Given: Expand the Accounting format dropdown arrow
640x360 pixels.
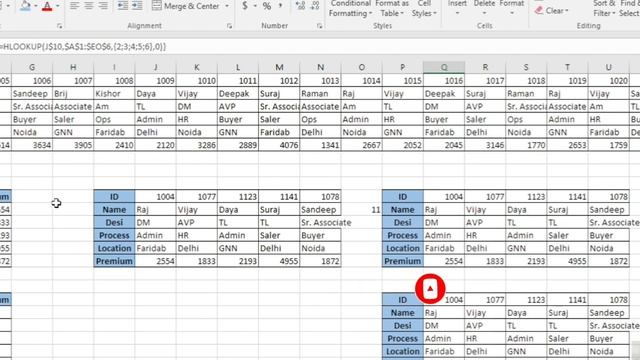Looking at the screenshot, I should (255, 6).
